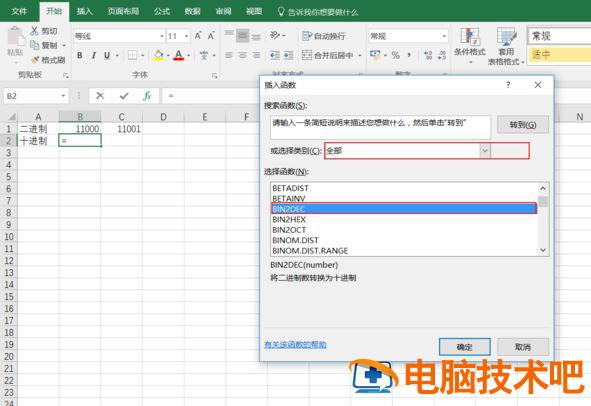
Task: Click the ? help button in dialog
Action: point(508,85)
